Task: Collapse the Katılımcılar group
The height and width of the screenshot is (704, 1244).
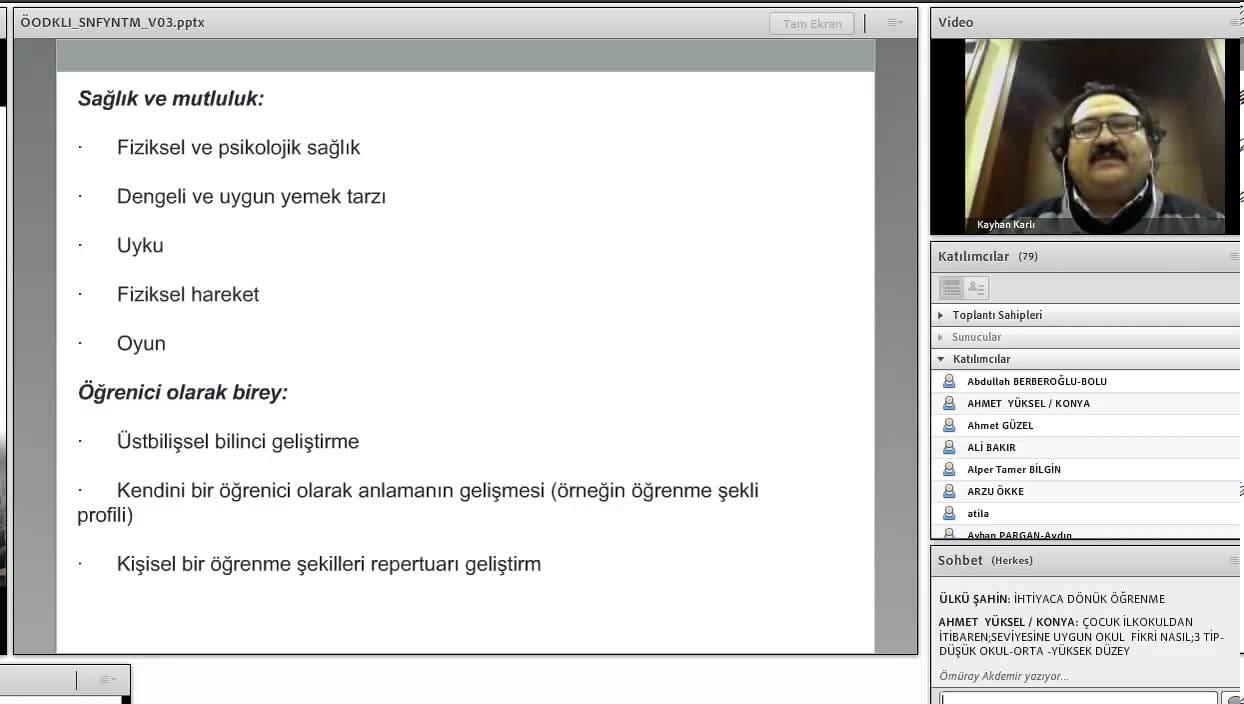Action: click(x=941, y=359)
